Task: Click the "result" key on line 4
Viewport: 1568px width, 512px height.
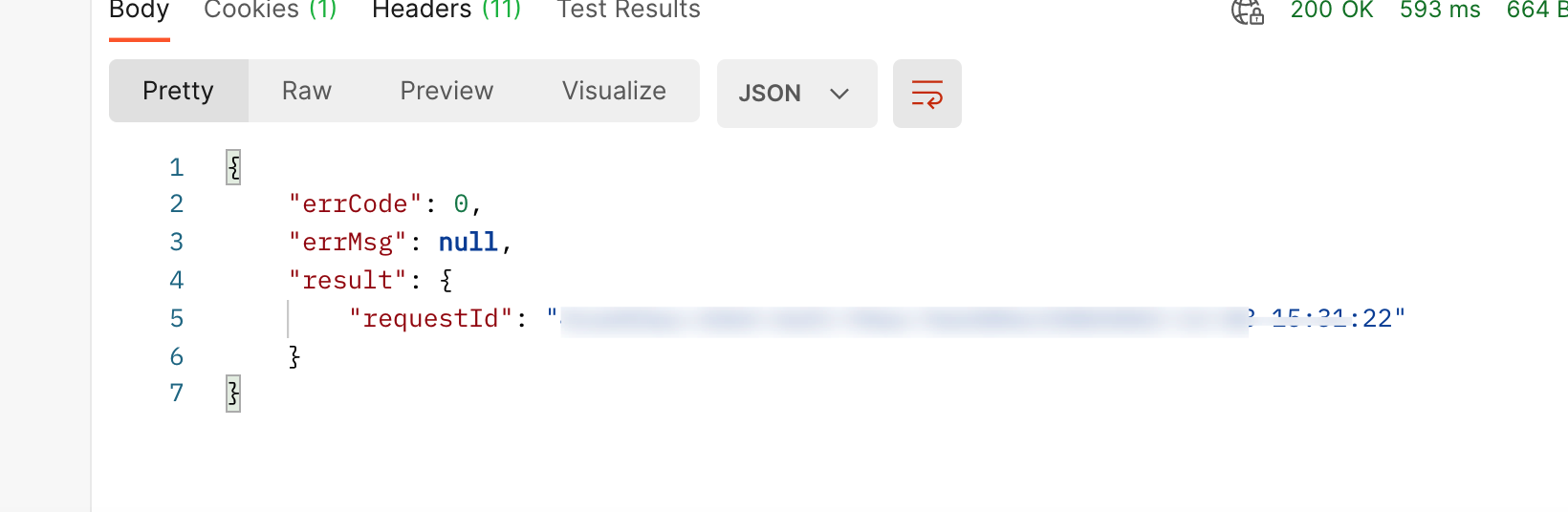Action: 348,280
